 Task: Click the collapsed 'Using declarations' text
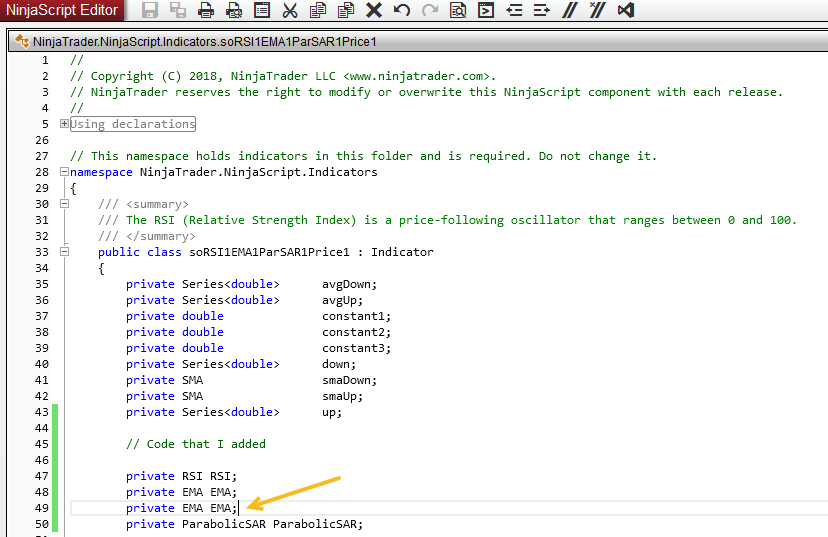click(x=133, y=124)
